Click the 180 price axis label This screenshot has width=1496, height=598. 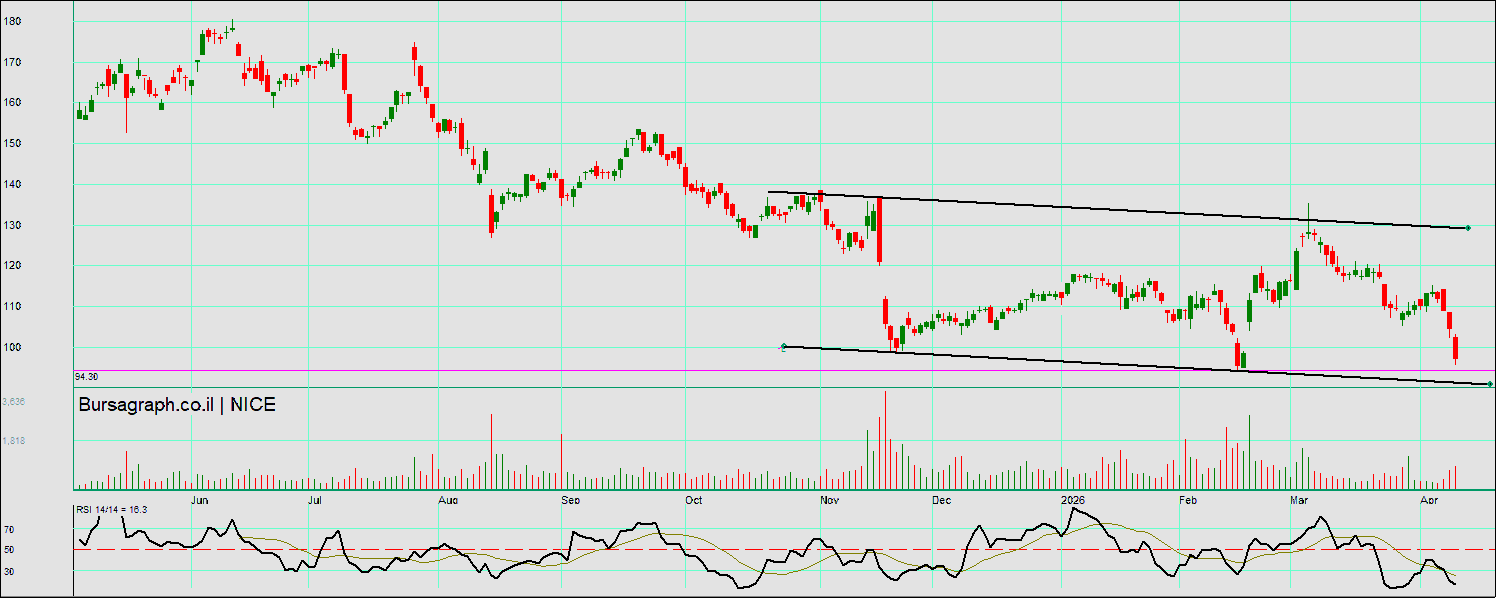click(12, 20)
